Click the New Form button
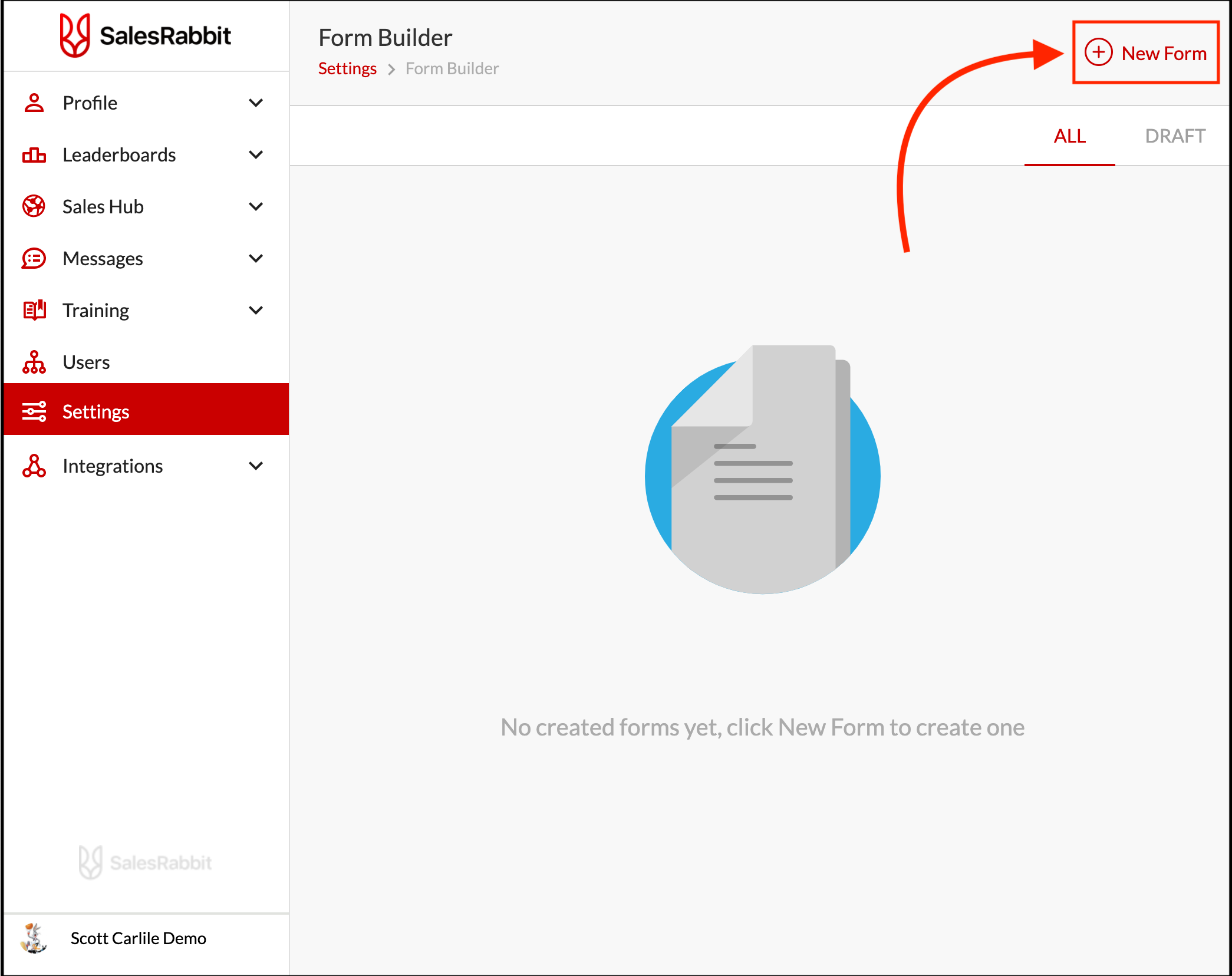 coord(1145,52)
